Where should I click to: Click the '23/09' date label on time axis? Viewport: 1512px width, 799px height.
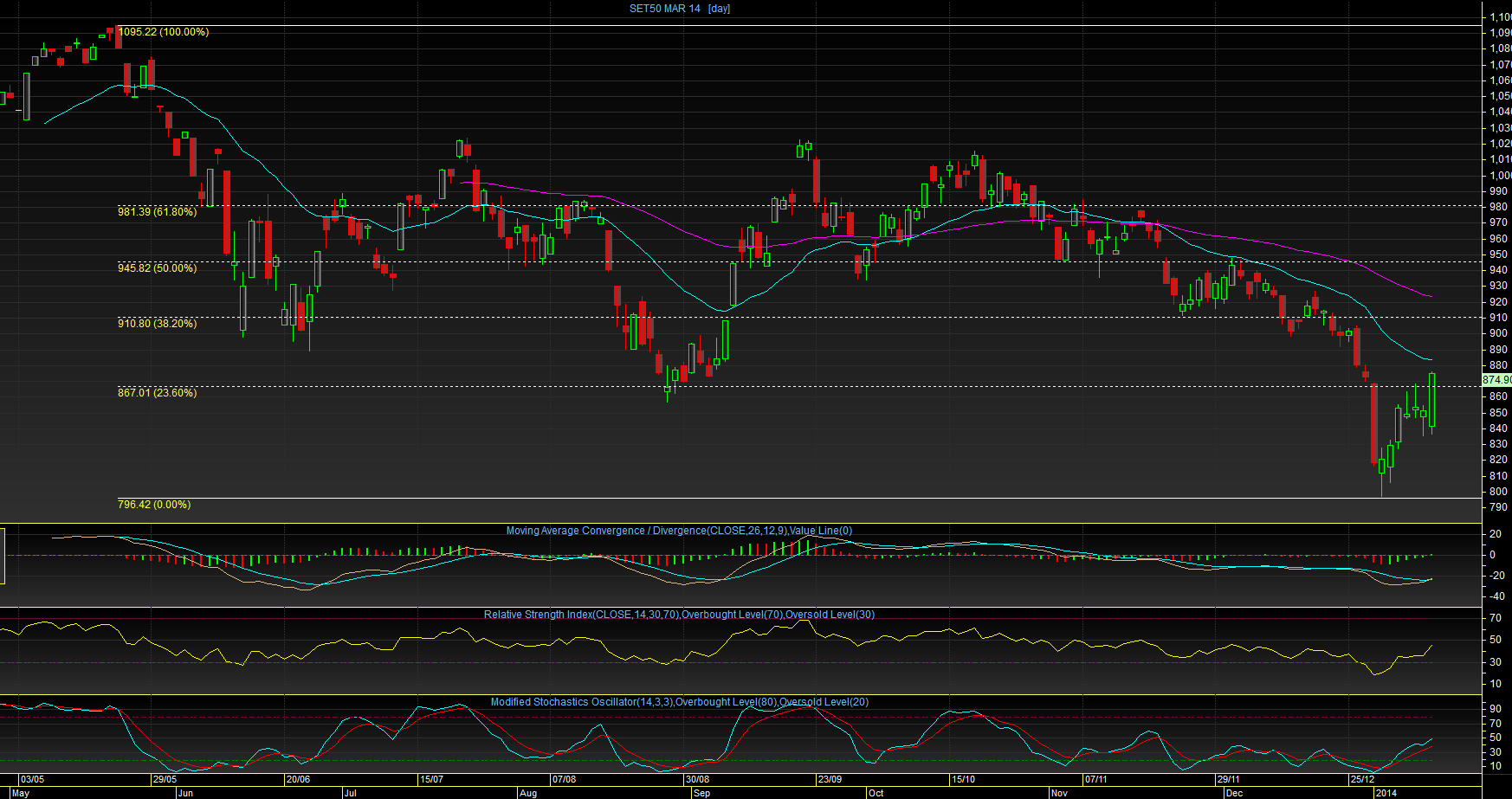pyautogui.click(x=830, y=779)
